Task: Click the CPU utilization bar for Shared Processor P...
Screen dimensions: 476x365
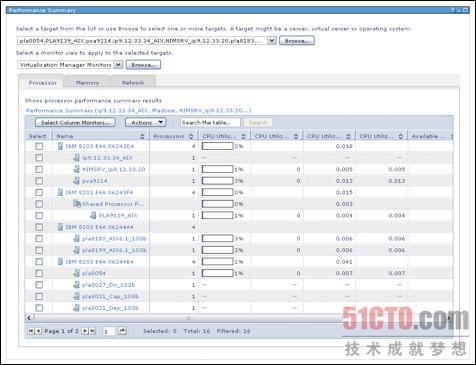Action: coord(218,204)
